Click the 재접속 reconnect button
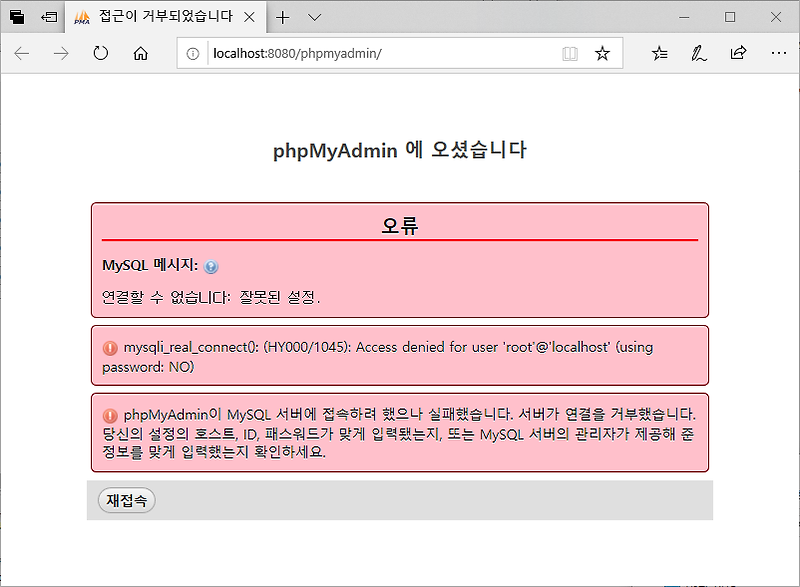Screen dimensions: 800x587 click(x=127, y=500)
